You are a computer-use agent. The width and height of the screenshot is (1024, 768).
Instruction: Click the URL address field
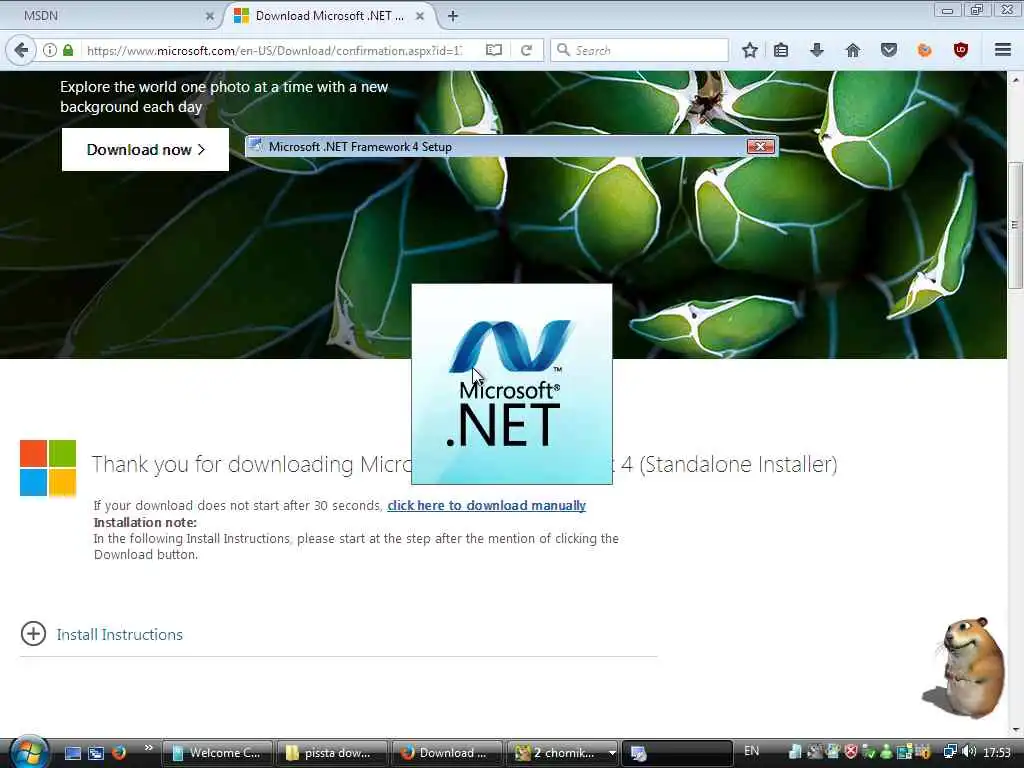[x=274, y=50]
